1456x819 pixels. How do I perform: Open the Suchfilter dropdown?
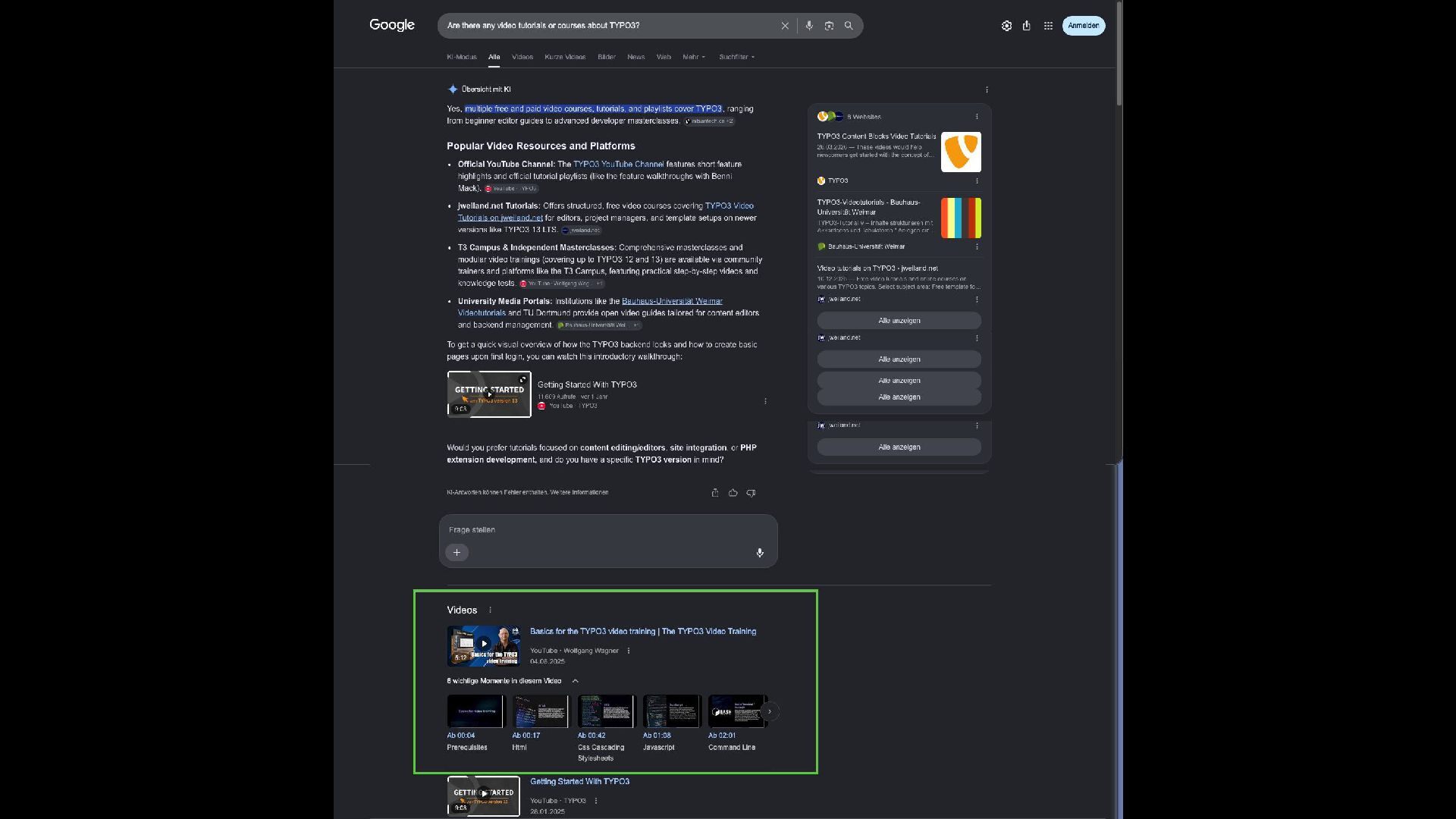(x=737, y=57)
